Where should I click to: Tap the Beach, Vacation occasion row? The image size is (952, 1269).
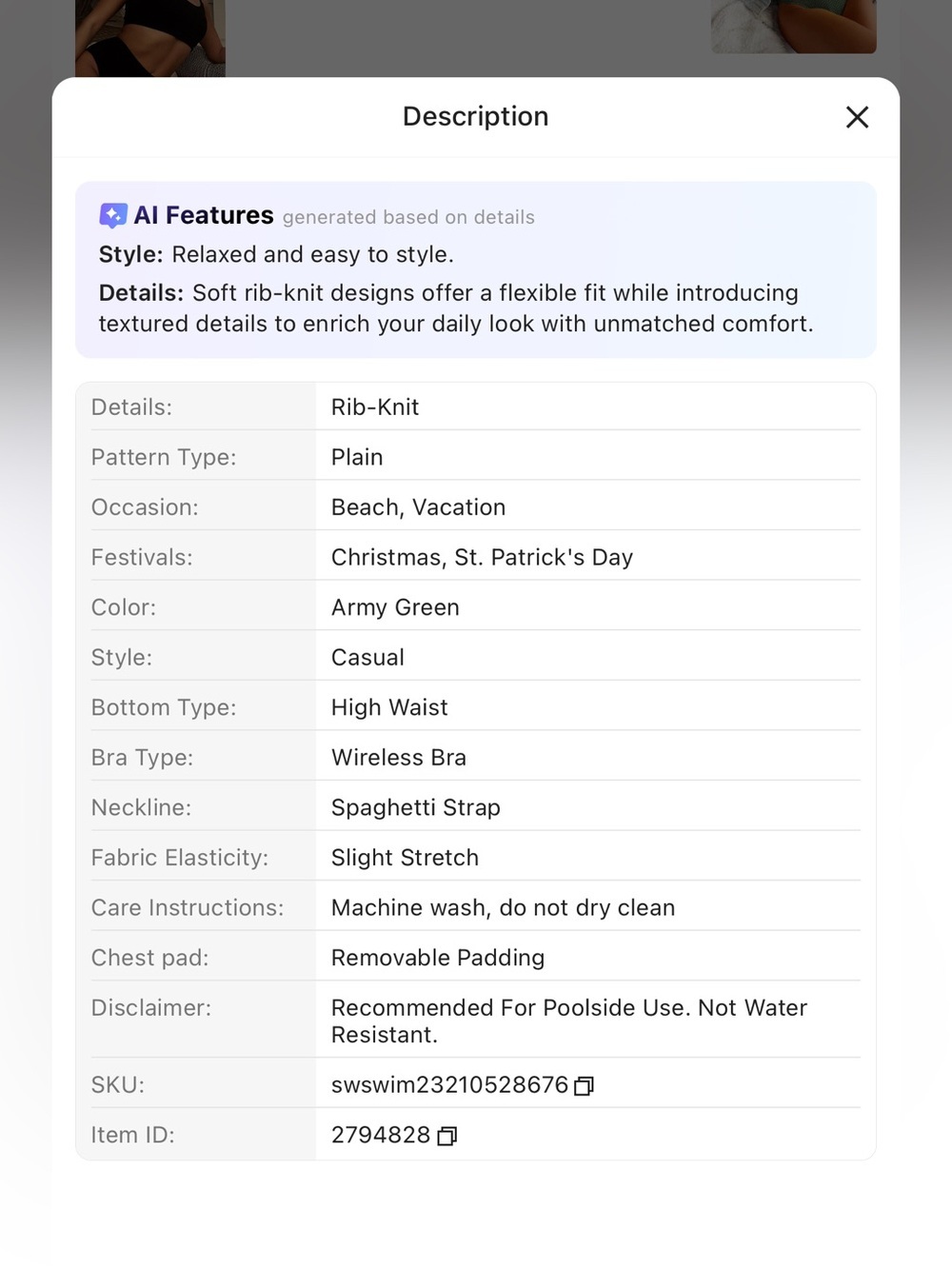click(x=476, y=507)
